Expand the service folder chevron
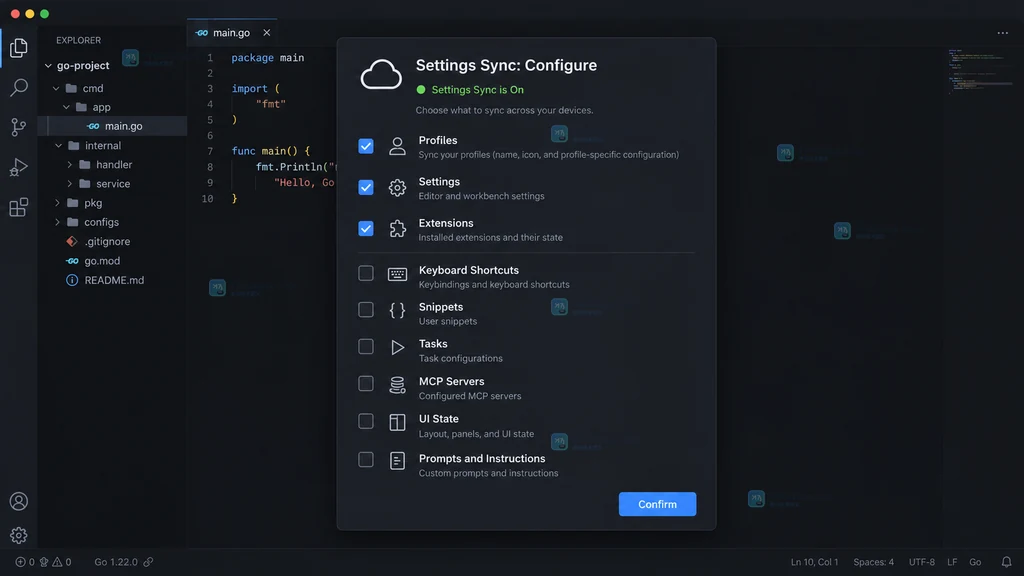 pyautogui.click(x=69, y=184)
